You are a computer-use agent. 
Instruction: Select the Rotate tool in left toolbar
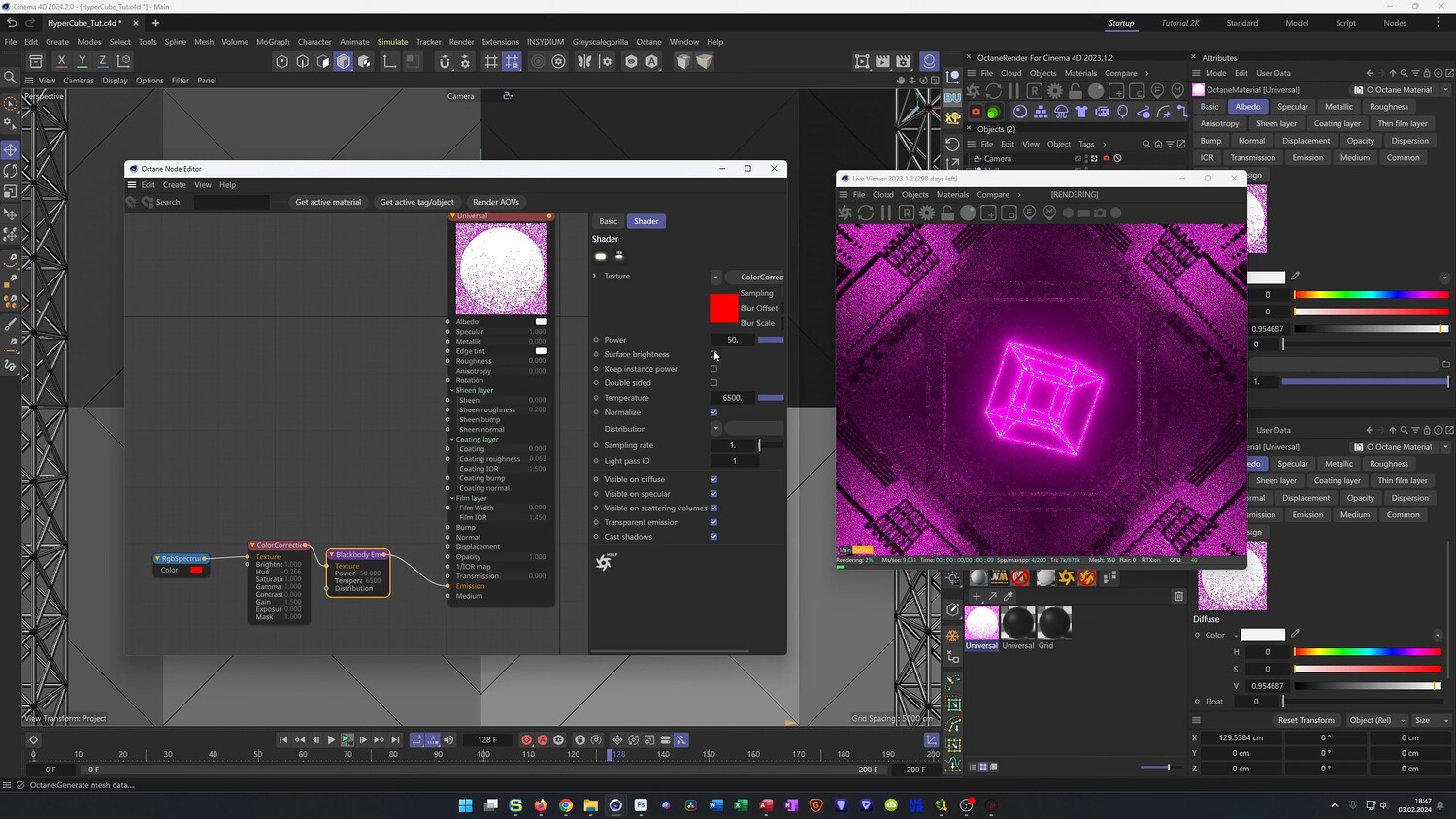pyautogui.click(x=11, y=171)
